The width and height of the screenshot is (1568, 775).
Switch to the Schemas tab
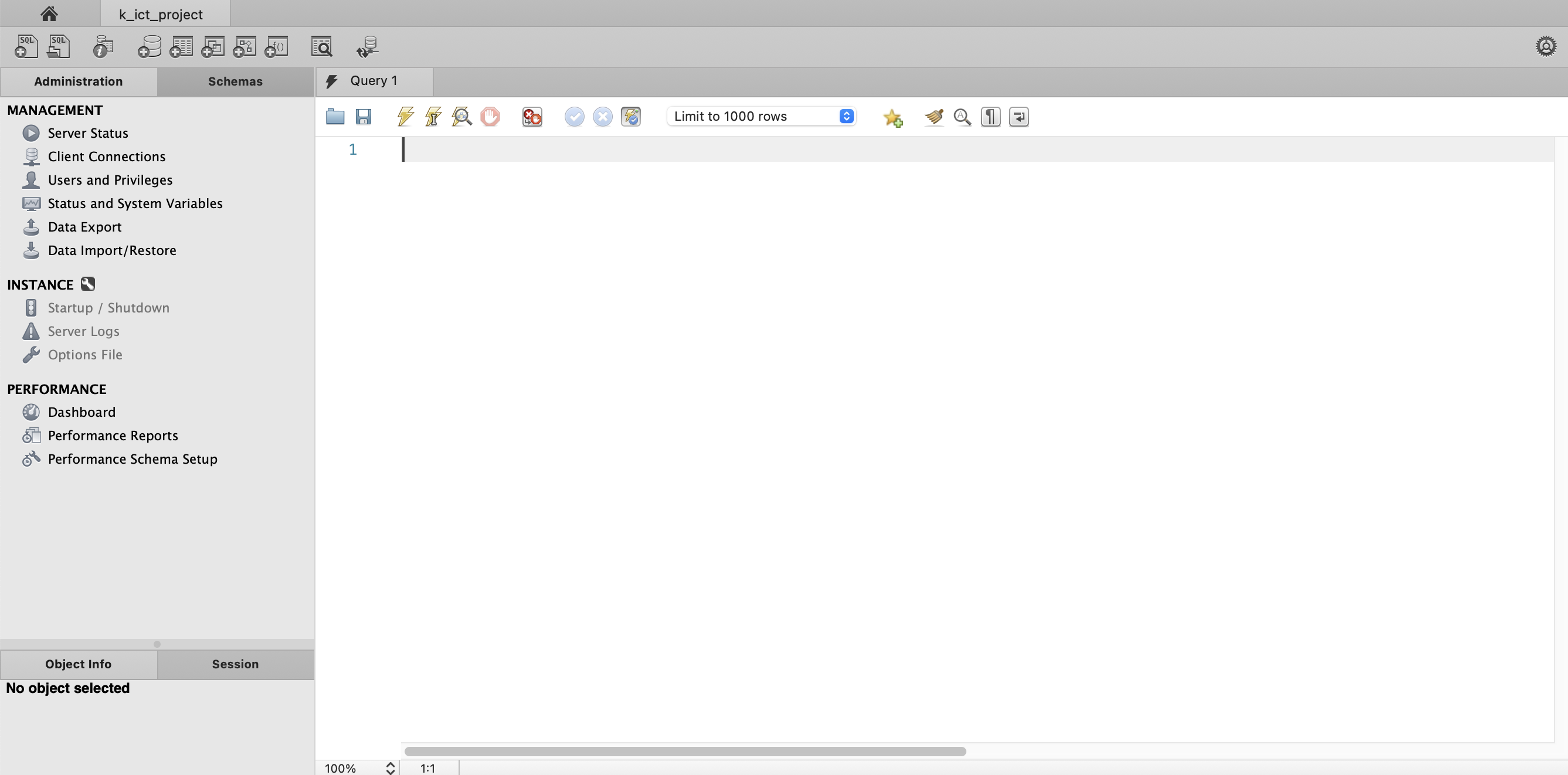coord(235,81)
